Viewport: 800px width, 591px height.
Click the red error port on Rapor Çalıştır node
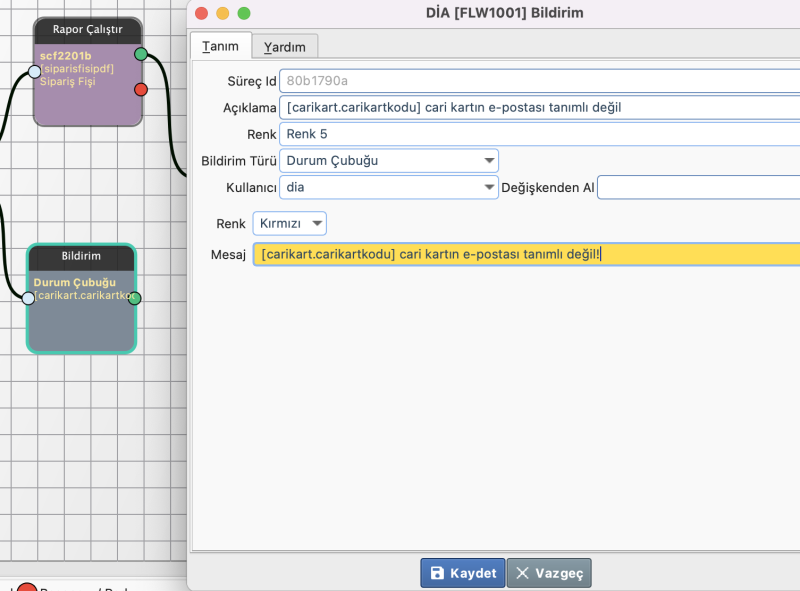pos(141,90)
